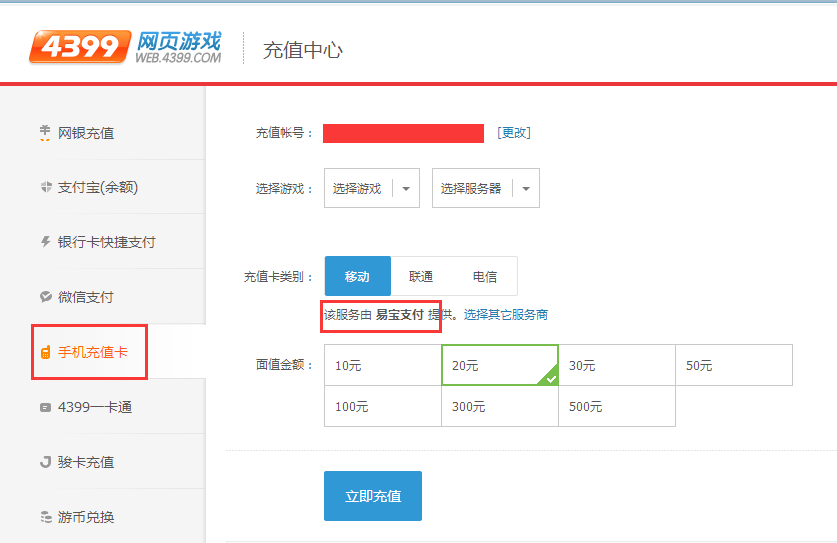
Task: Click the 易宝支付 provider text
Action: (400, 314)
